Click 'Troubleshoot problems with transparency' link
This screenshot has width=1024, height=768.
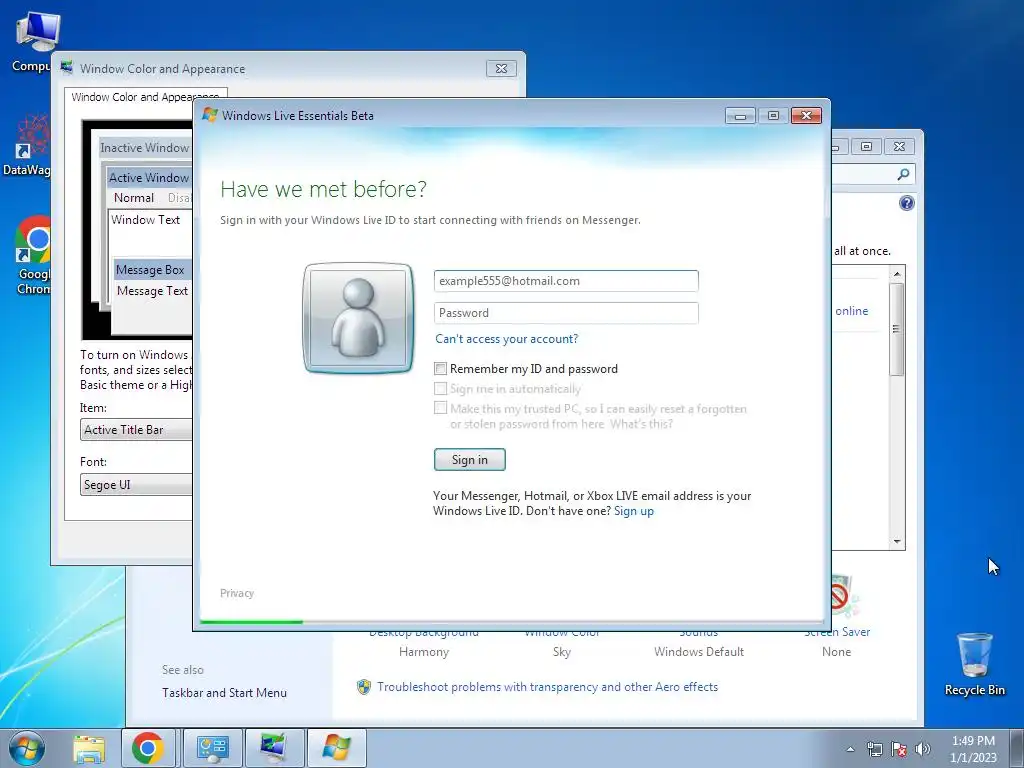click(x=547, y=687)
